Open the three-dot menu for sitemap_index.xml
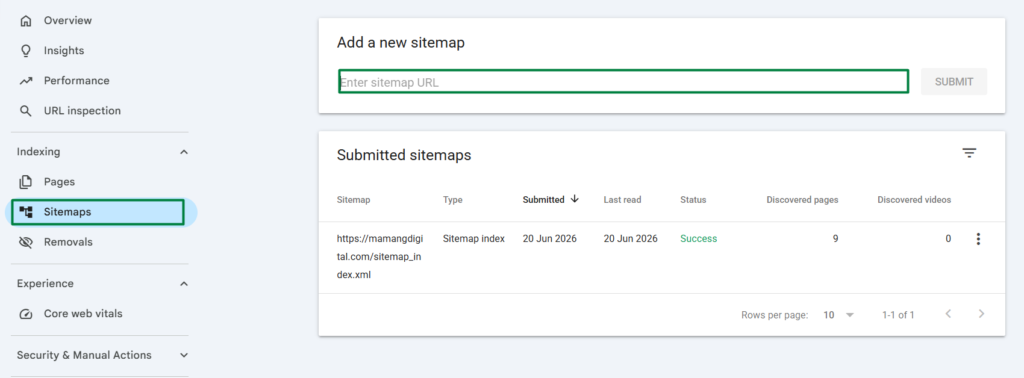The image size is (1024, 378). 978,239
